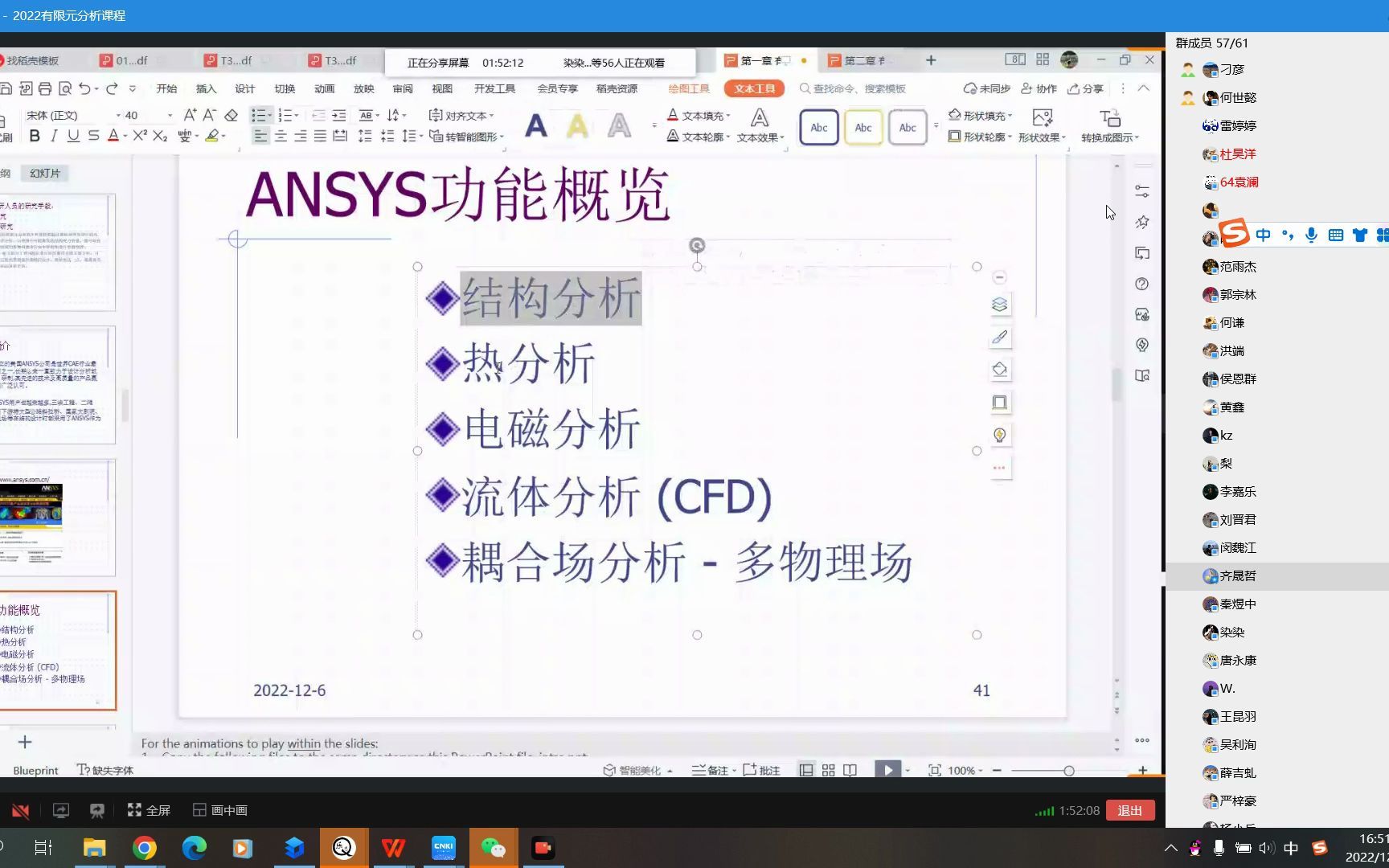Click the 分享 share button

click(1085, 88)
